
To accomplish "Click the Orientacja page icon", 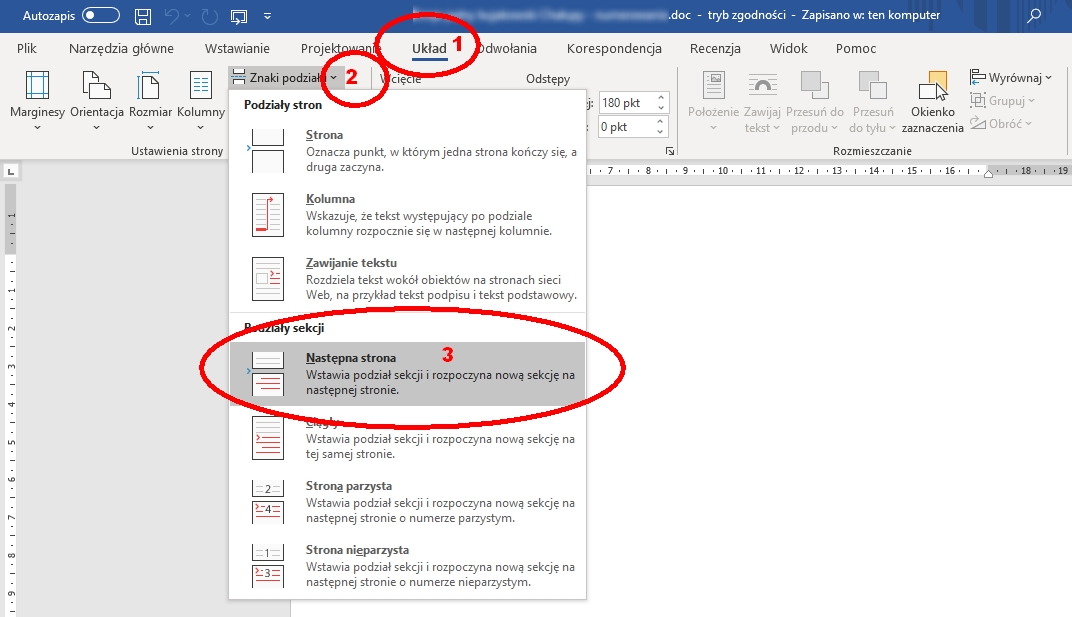I will pyautogui.click(x=96, y=86).
